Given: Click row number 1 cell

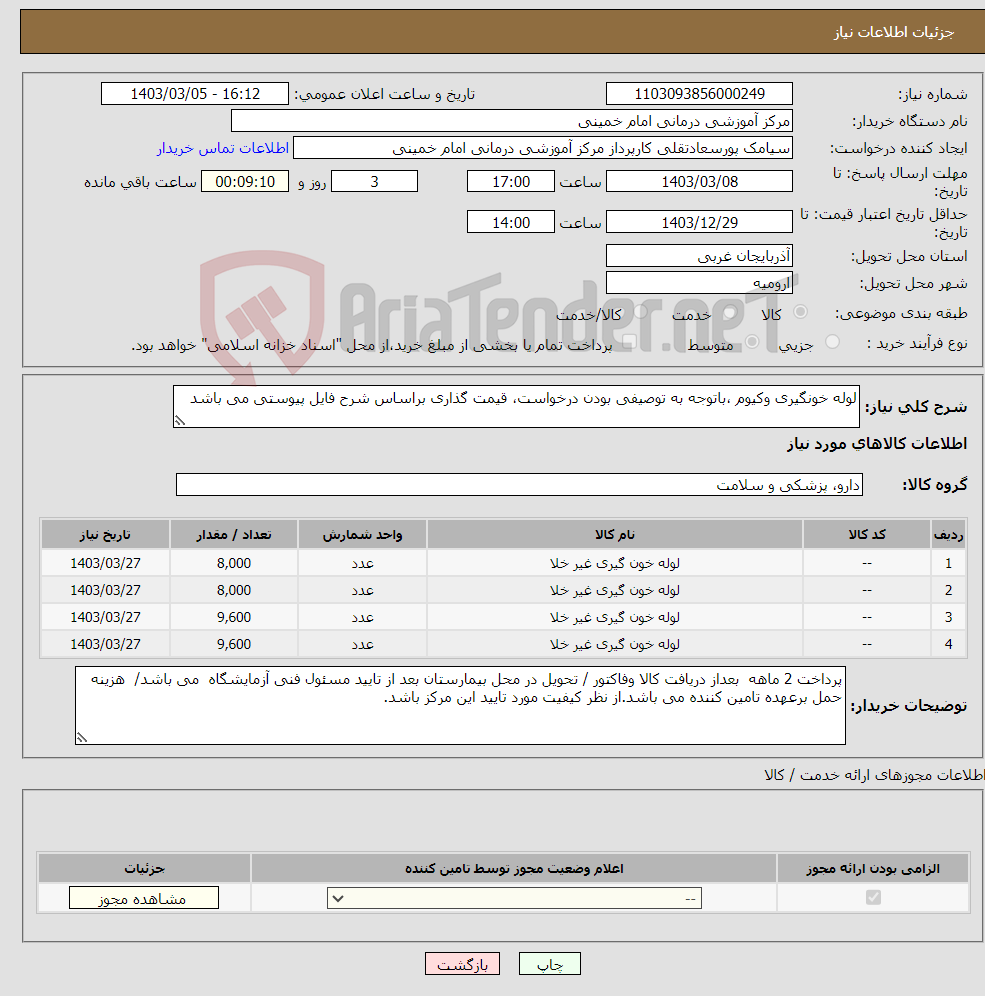Looking at the screenshot, I should pyautogui.click(x=948, y=563).
